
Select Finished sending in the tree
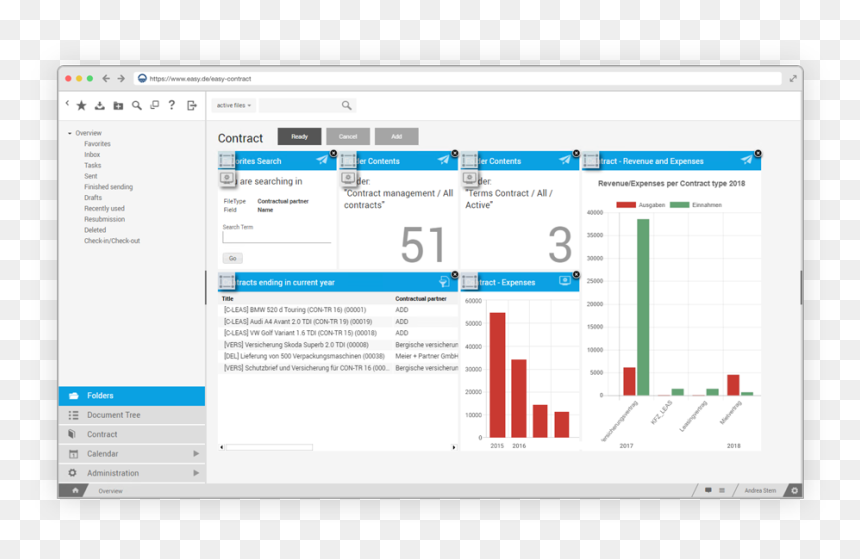point(109,187)
